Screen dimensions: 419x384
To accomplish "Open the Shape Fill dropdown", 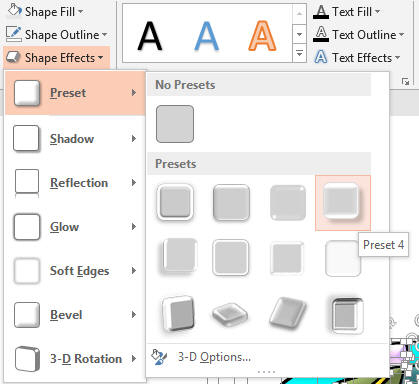I will [45, 12].
